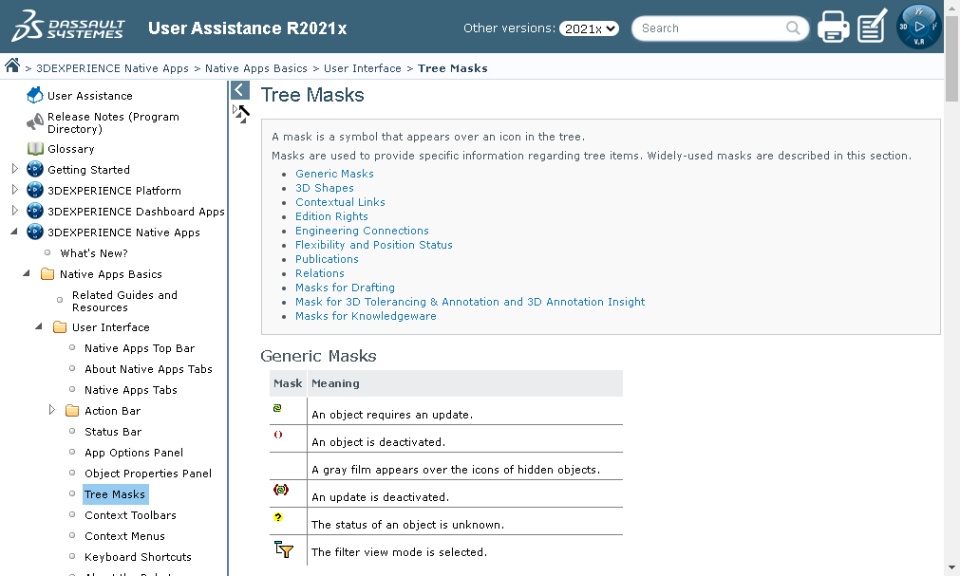Click the yellow question mark mask icon

278,517
